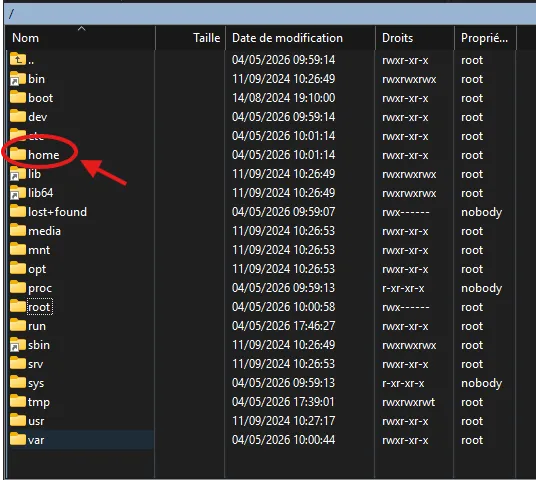Click the rwxrwxrwt permissions of tmp
Image resolution: width=536 pixels, height=480 pixels.
pyautogui.click(x=408, y=402)
